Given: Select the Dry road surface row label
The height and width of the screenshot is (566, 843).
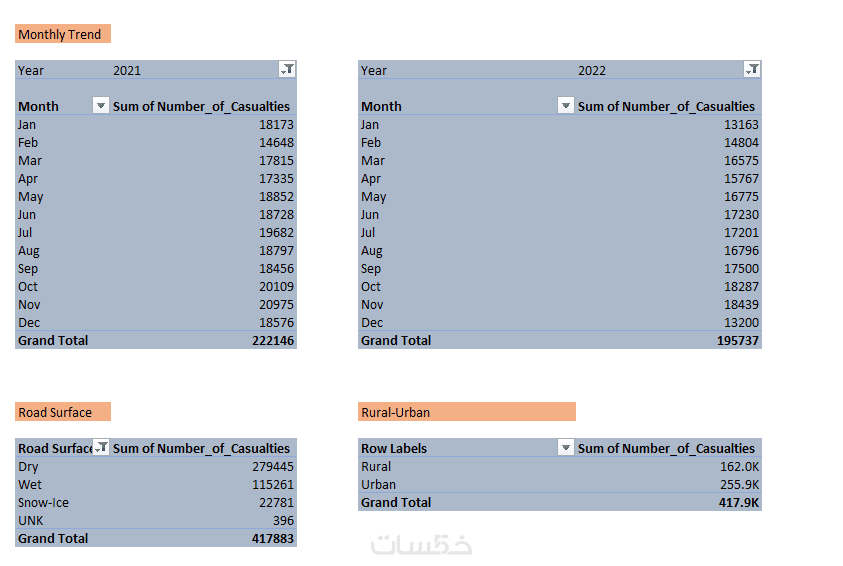Looking at the screenshot, I should pos(28,467).
